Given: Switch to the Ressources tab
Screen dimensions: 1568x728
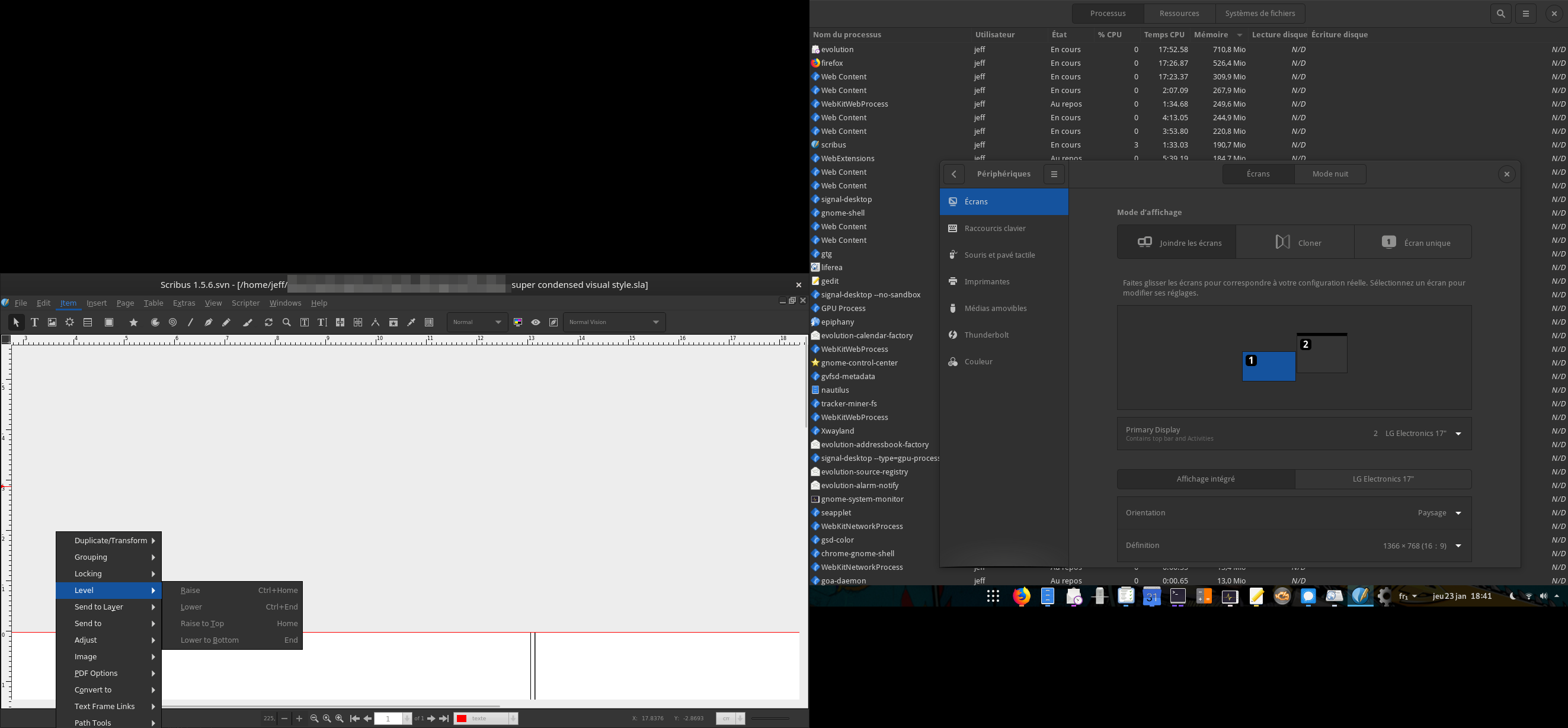Looking at the screenshot, I should tap(1179, 14).
